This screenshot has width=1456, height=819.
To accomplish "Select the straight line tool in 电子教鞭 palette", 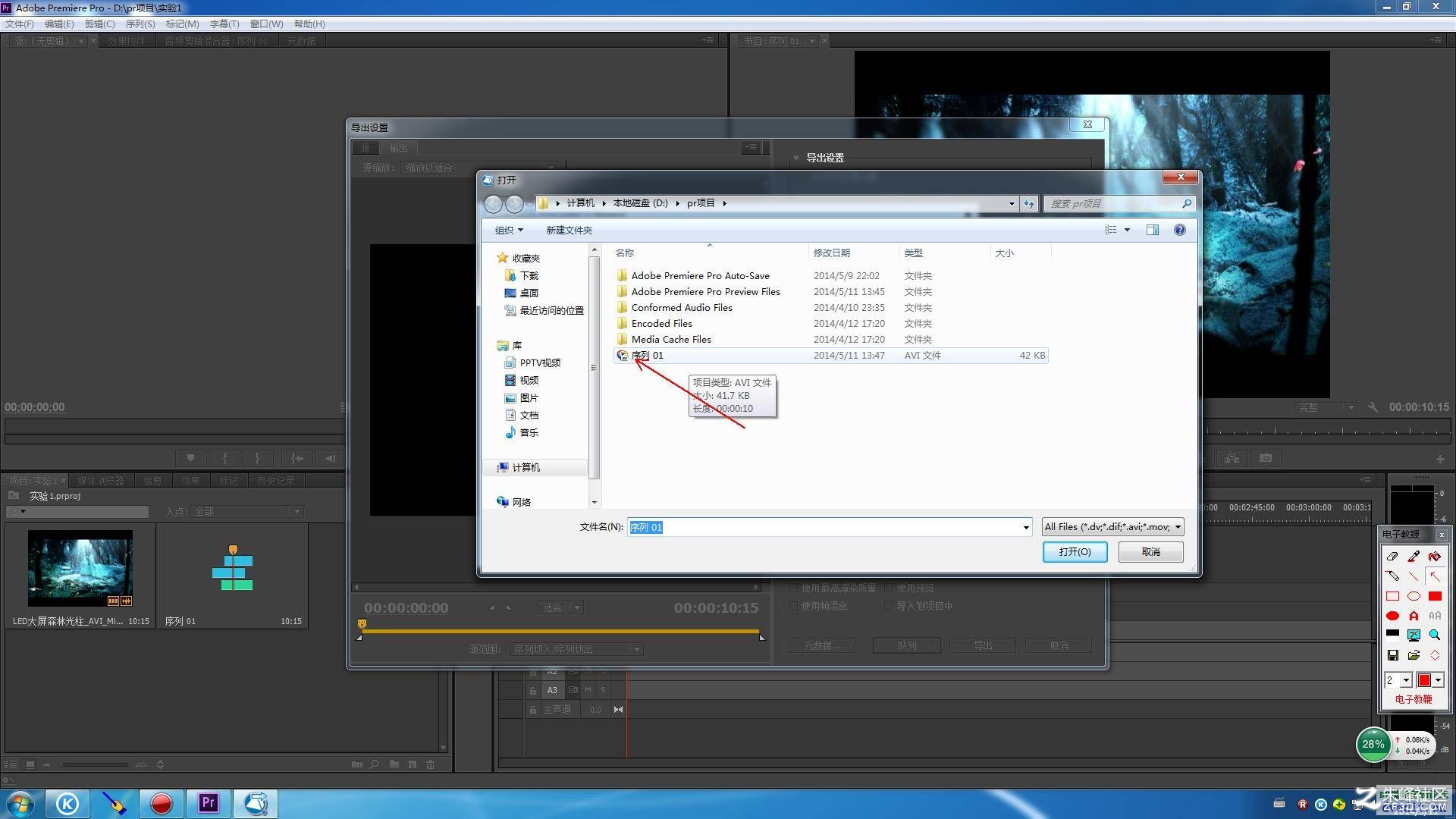I will (x=1414, y=576).
